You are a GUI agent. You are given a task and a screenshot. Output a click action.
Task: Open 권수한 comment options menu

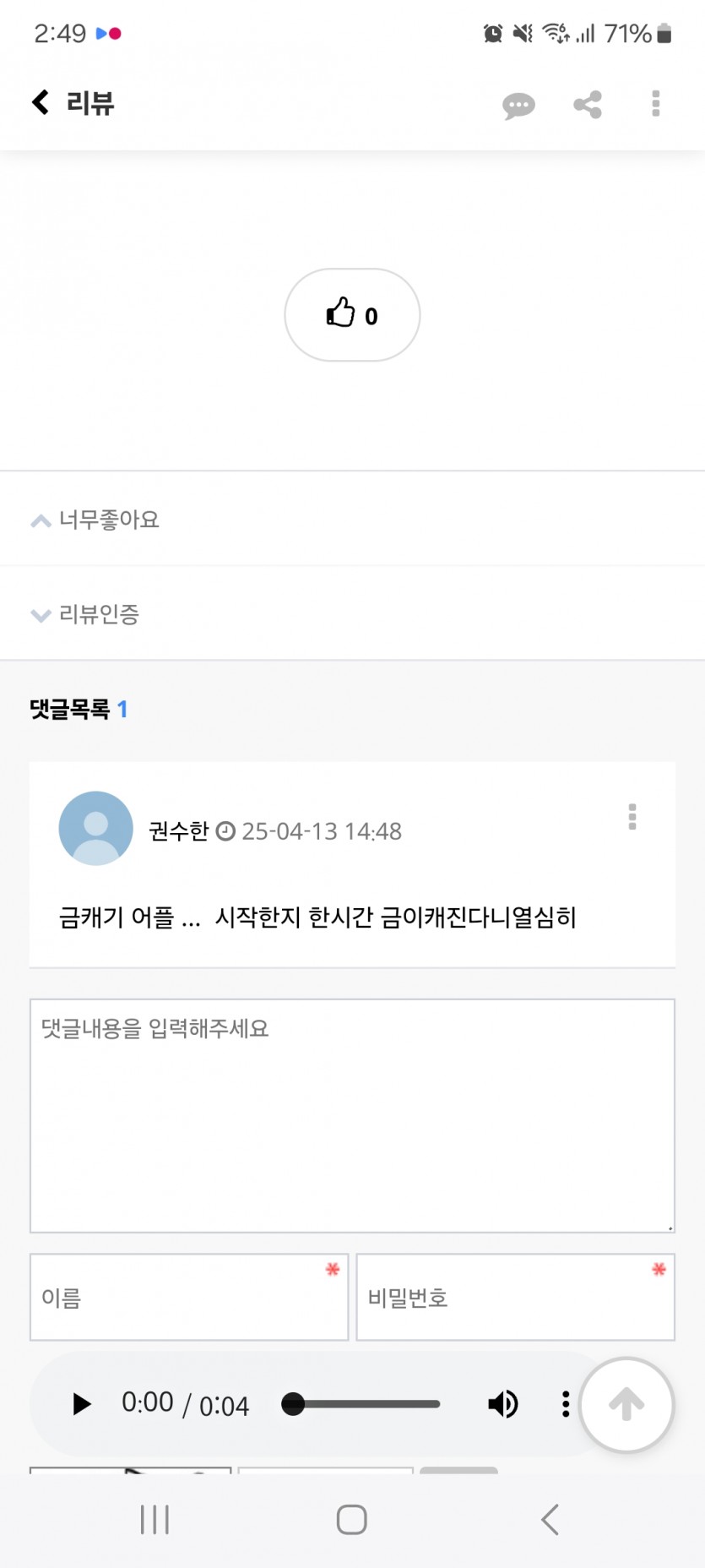(x=632, y=817)
